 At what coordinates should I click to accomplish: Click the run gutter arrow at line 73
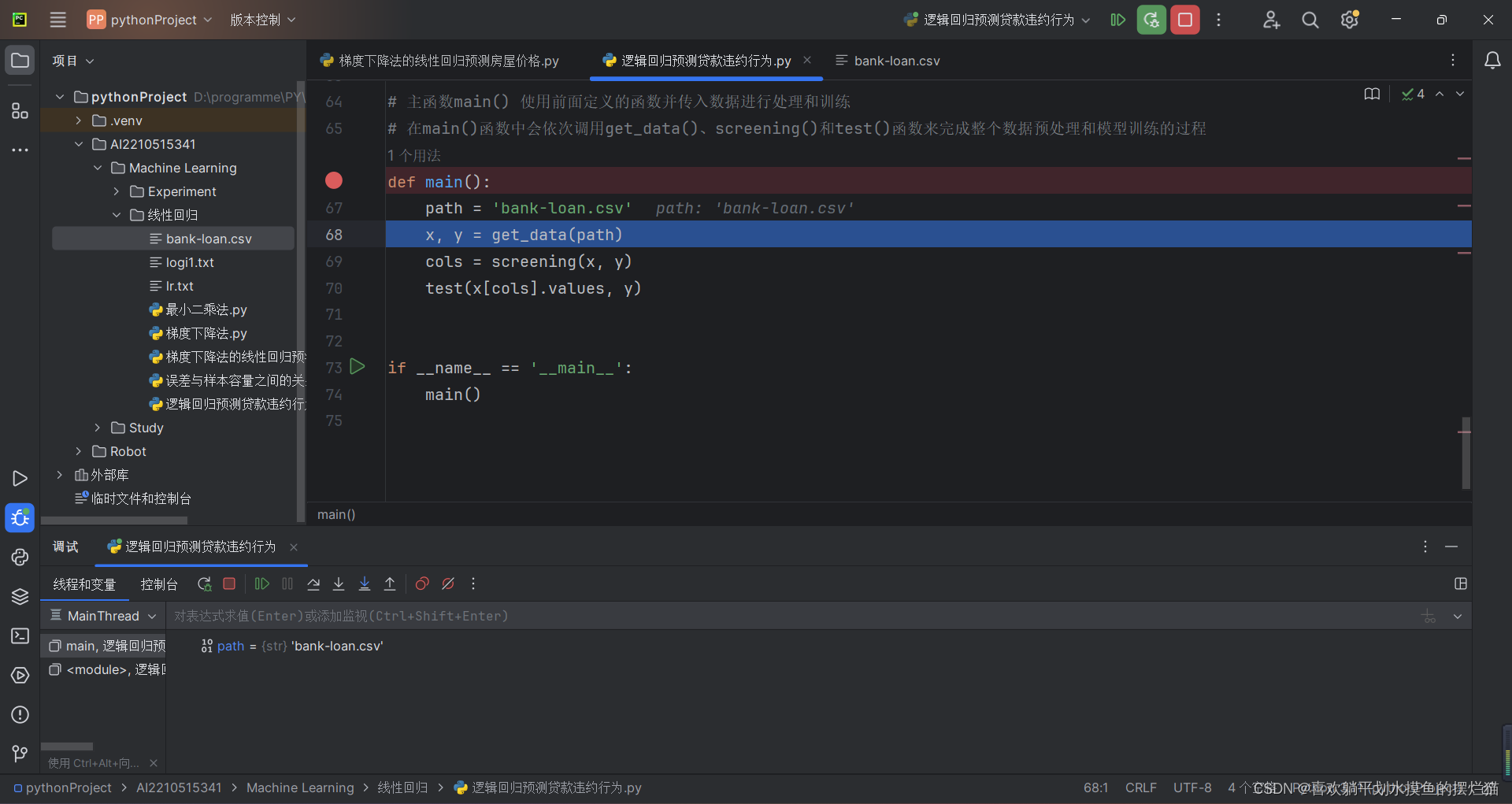coord(358,367)
